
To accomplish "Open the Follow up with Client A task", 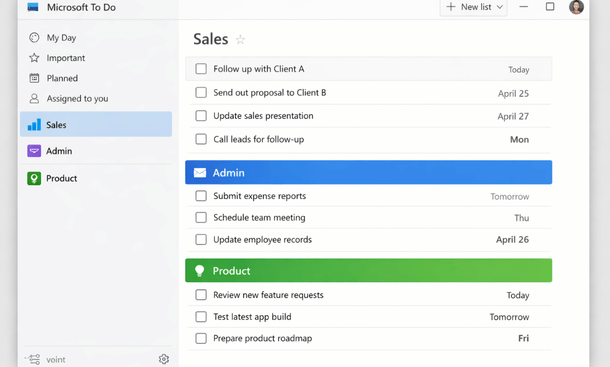I will pos(368,69).
